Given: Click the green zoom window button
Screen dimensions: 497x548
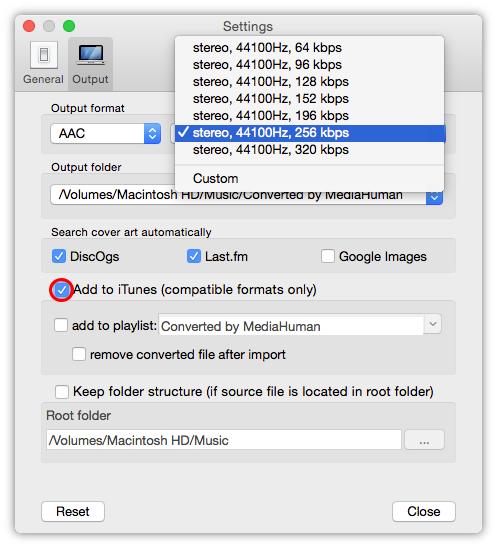Looking at the screenshot, I should [69, 26].
